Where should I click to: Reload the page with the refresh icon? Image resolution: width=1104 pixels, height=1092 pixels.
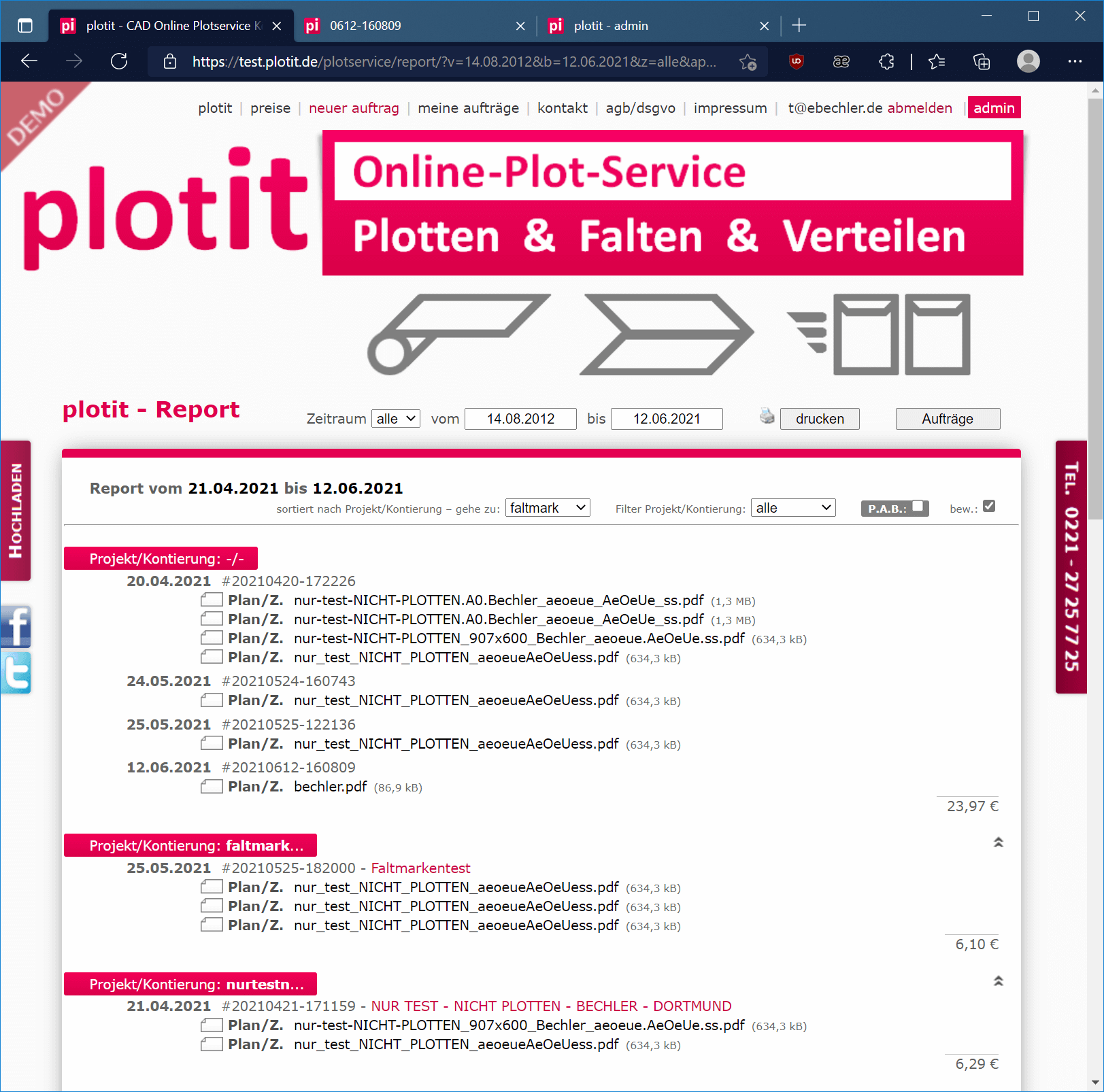click(x=119, y=62)
